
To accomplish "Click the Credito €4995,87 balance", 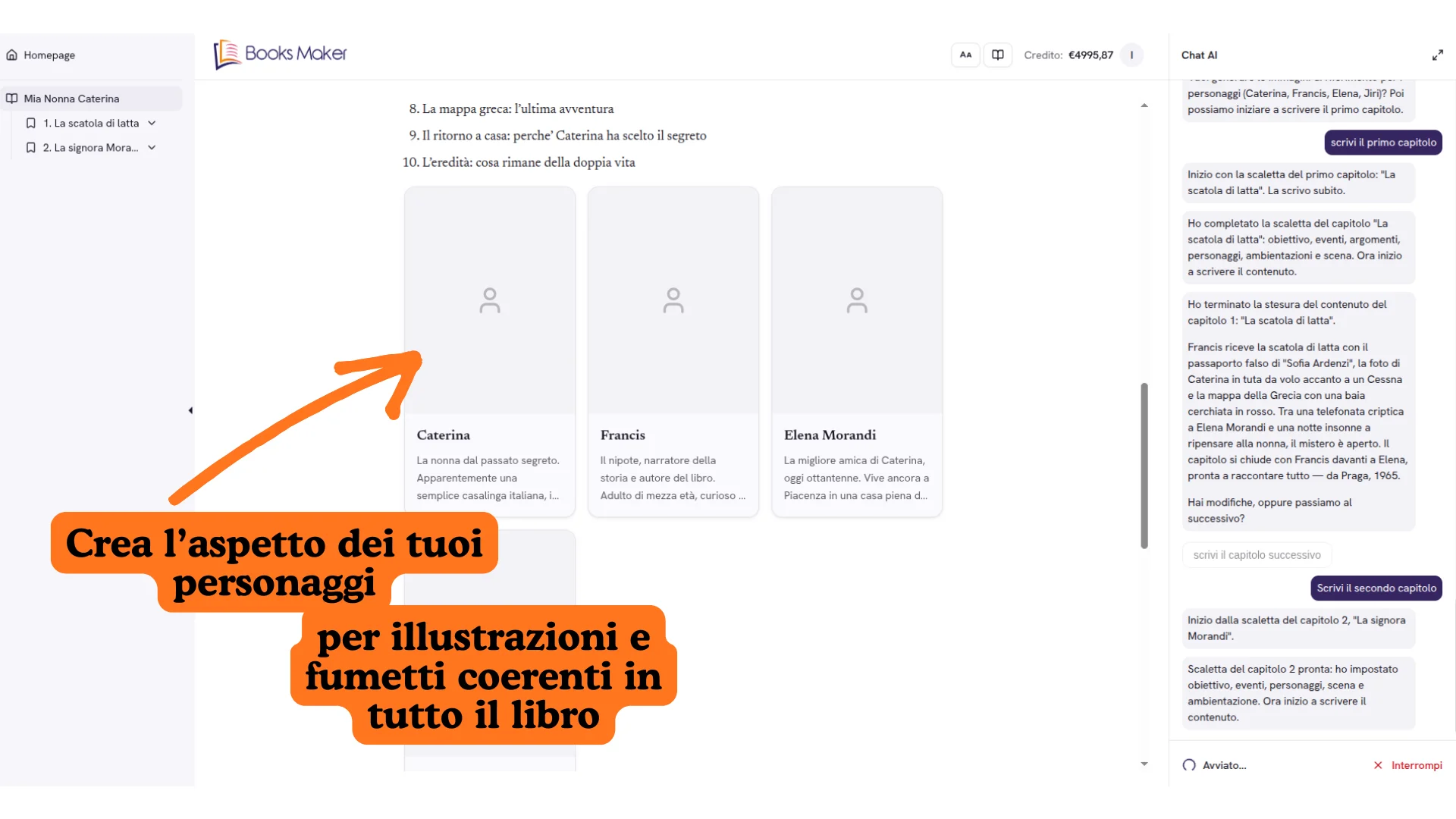I will [x=1068, y=55].
